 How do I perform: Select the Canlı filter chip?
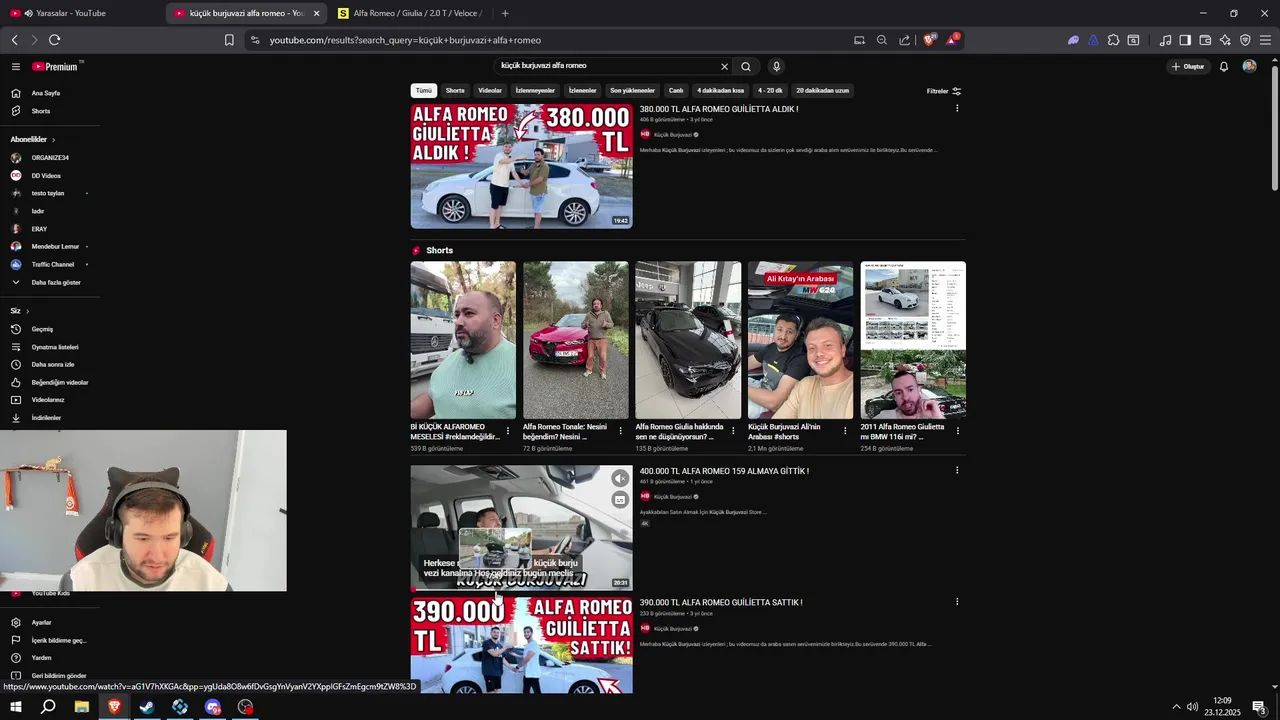pyautogui.click(x=676, y=91)
